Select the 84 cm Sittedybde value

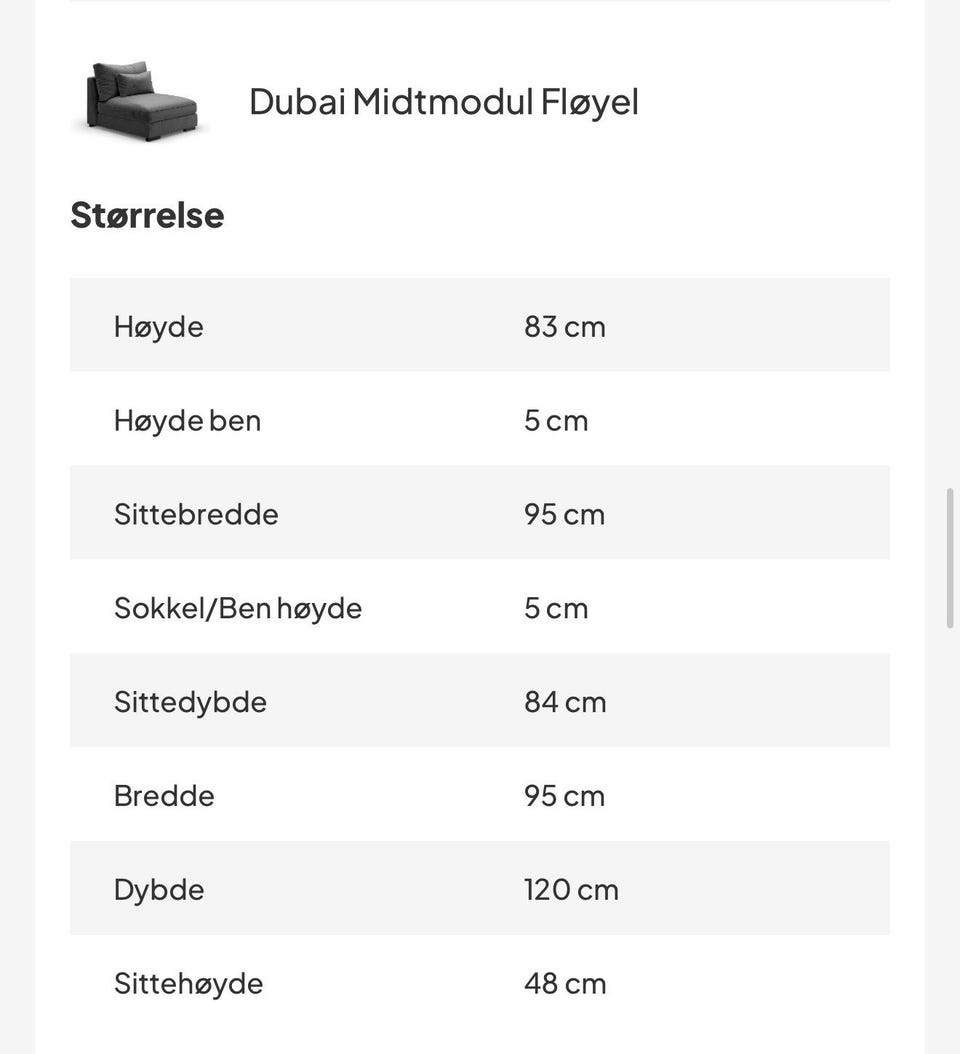[x=565, y=702]
